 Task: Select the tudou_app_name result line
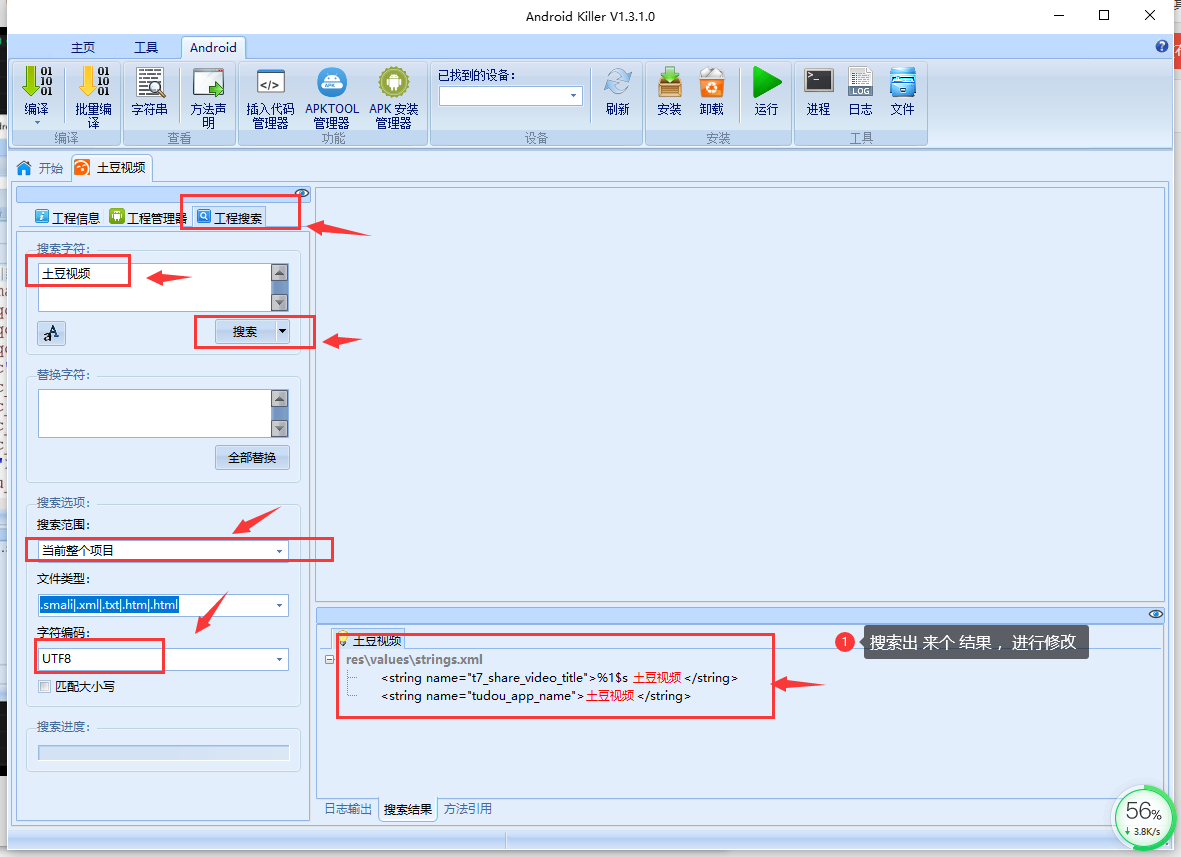536,696
